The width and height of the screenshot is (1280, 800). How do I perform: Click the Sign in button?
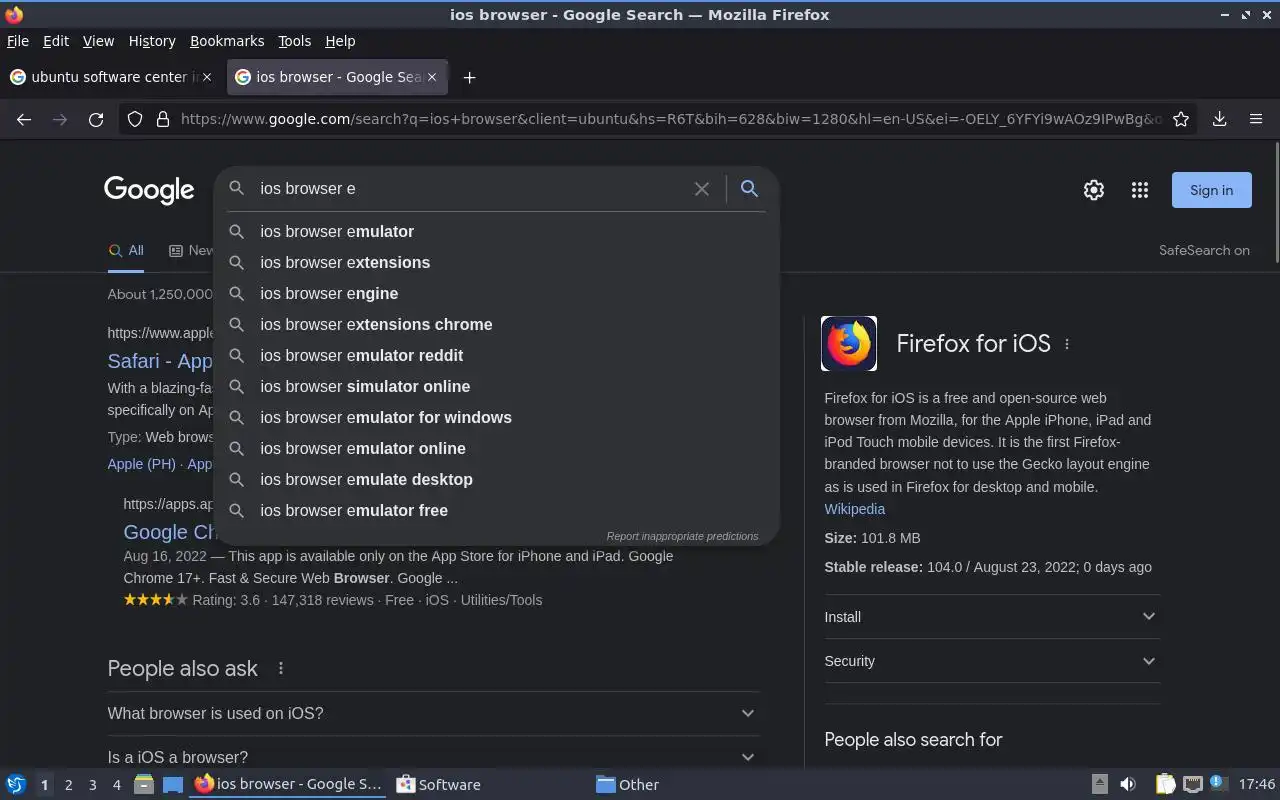[x=1211, y=190]
